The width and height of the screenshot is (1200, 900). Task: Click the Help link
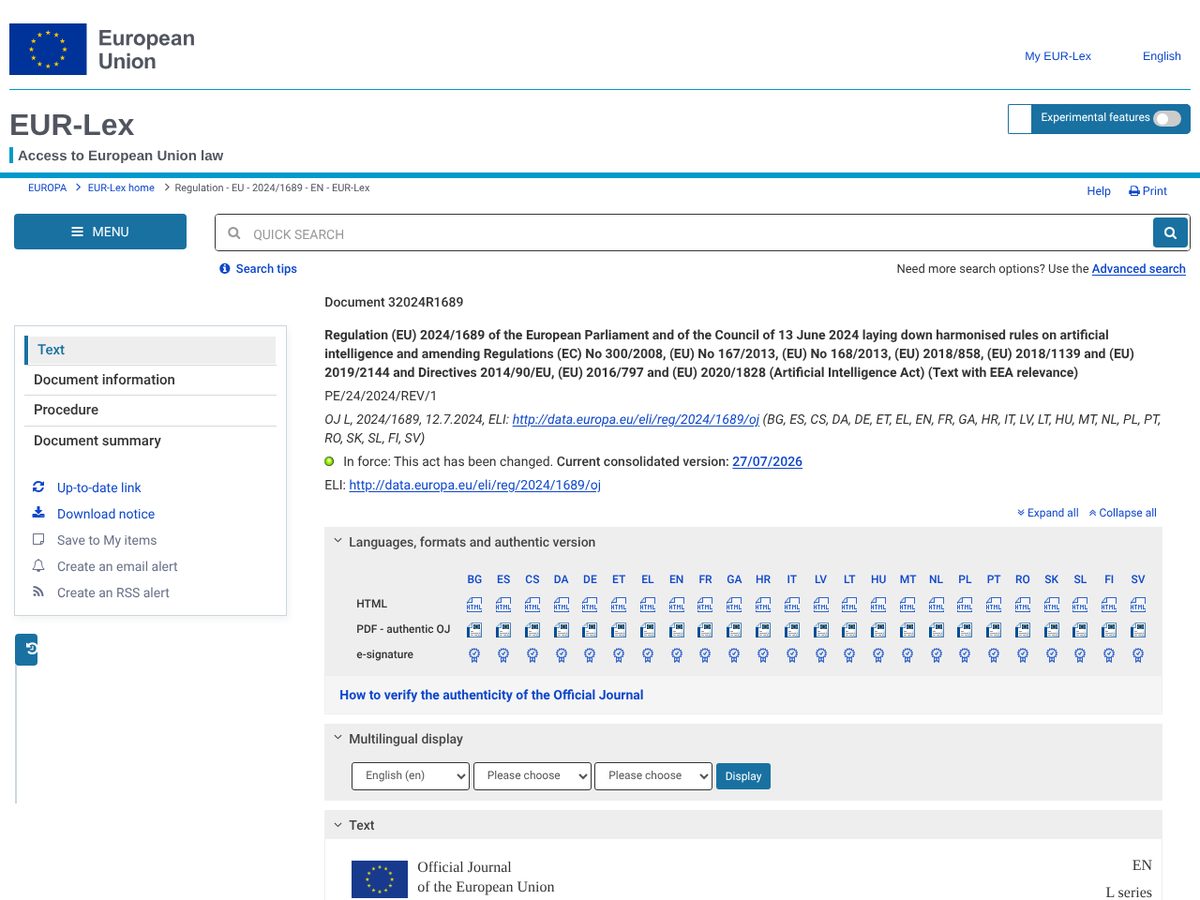tap(1098, 191)
